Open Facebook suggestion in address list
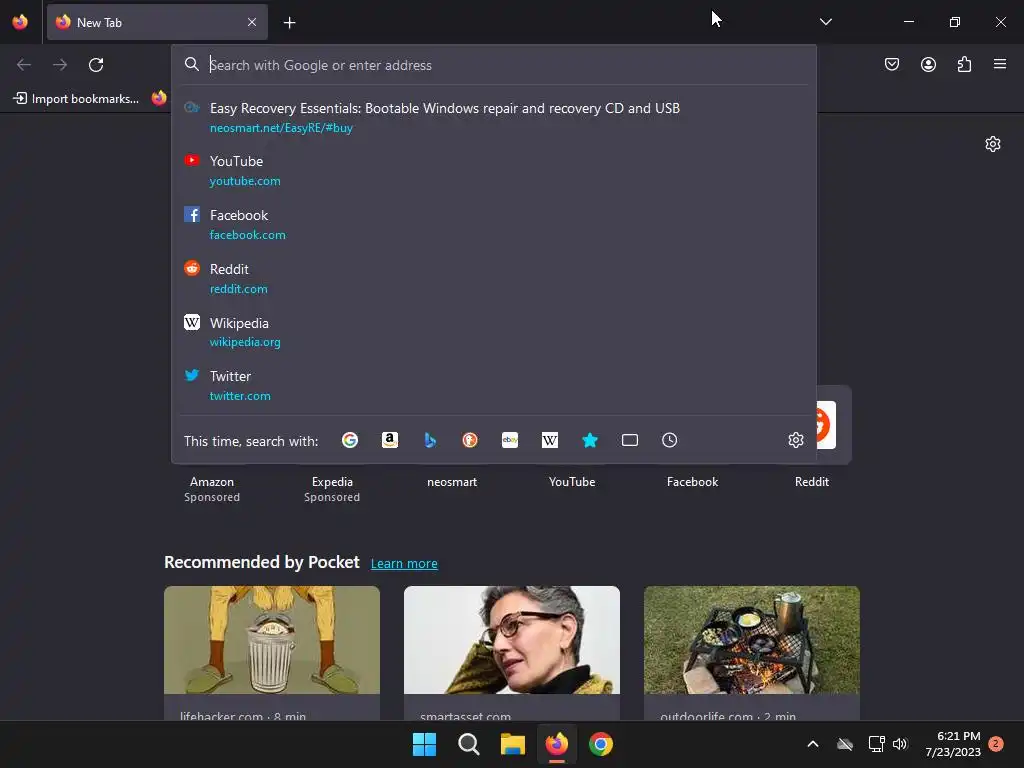 494,225
